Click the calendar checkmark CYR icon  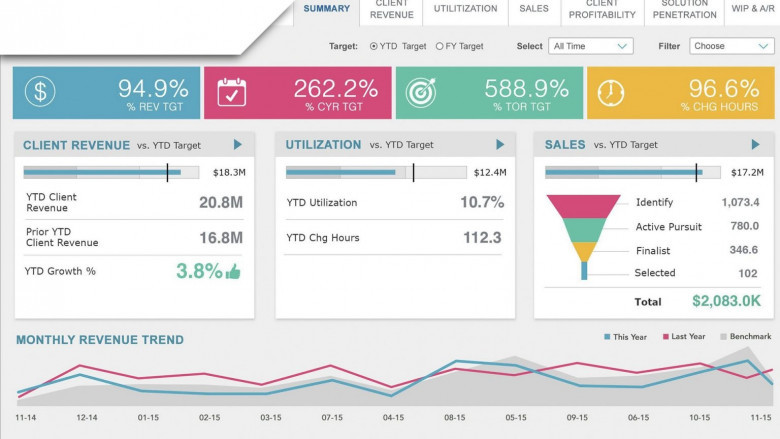(231, 92)
